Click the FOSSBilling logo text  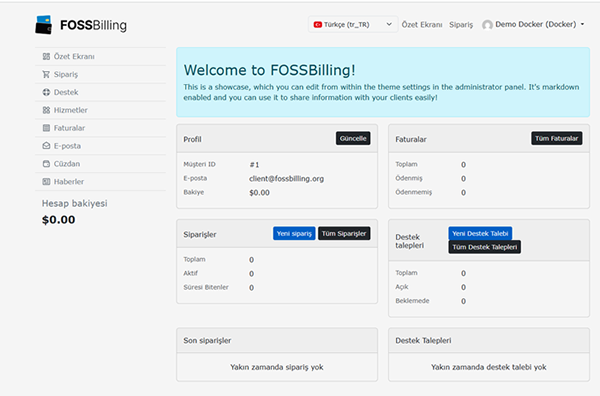(93, 25)
